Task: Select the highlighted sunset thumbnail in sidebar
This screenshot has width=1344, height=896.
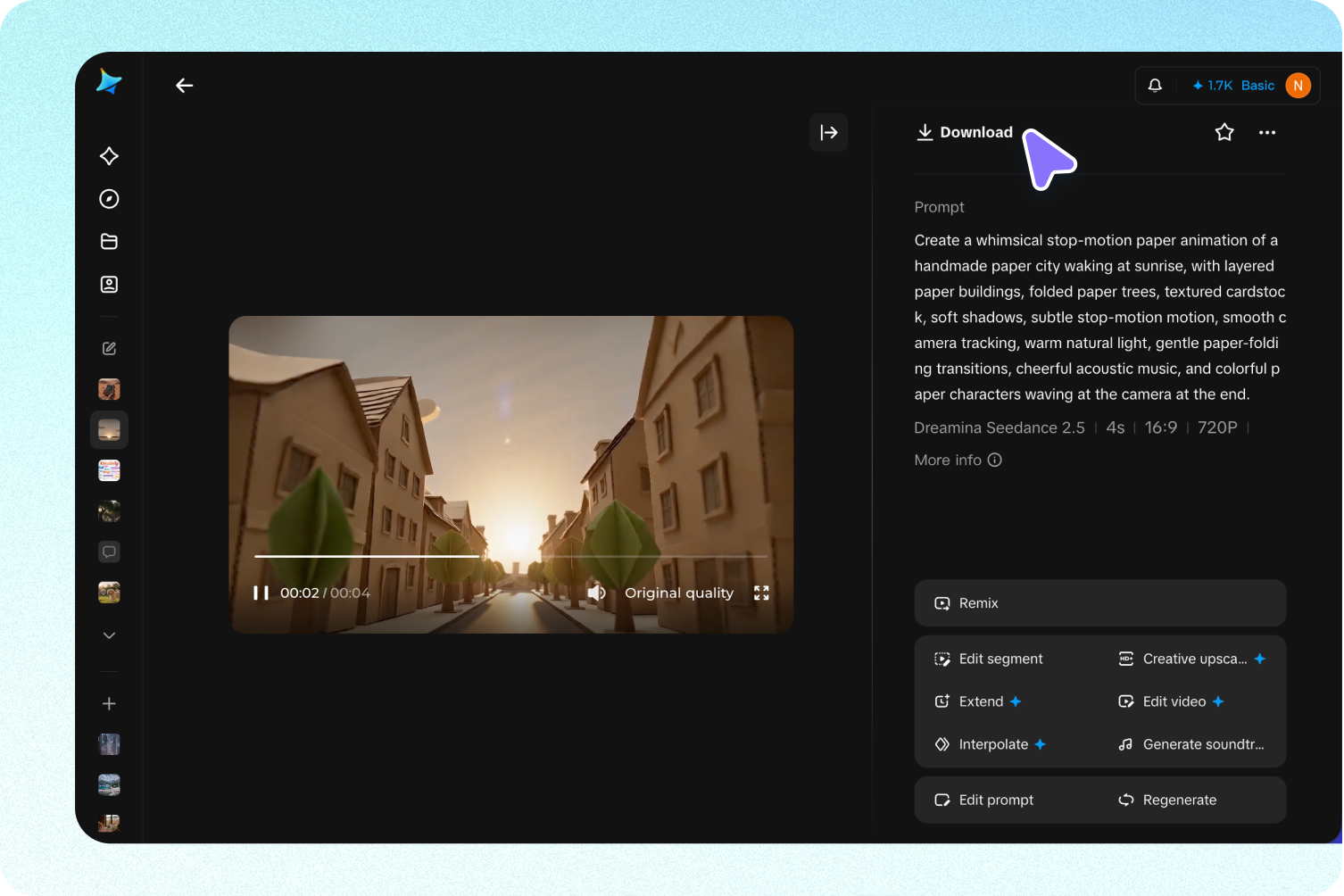Action: click(109, 430)
